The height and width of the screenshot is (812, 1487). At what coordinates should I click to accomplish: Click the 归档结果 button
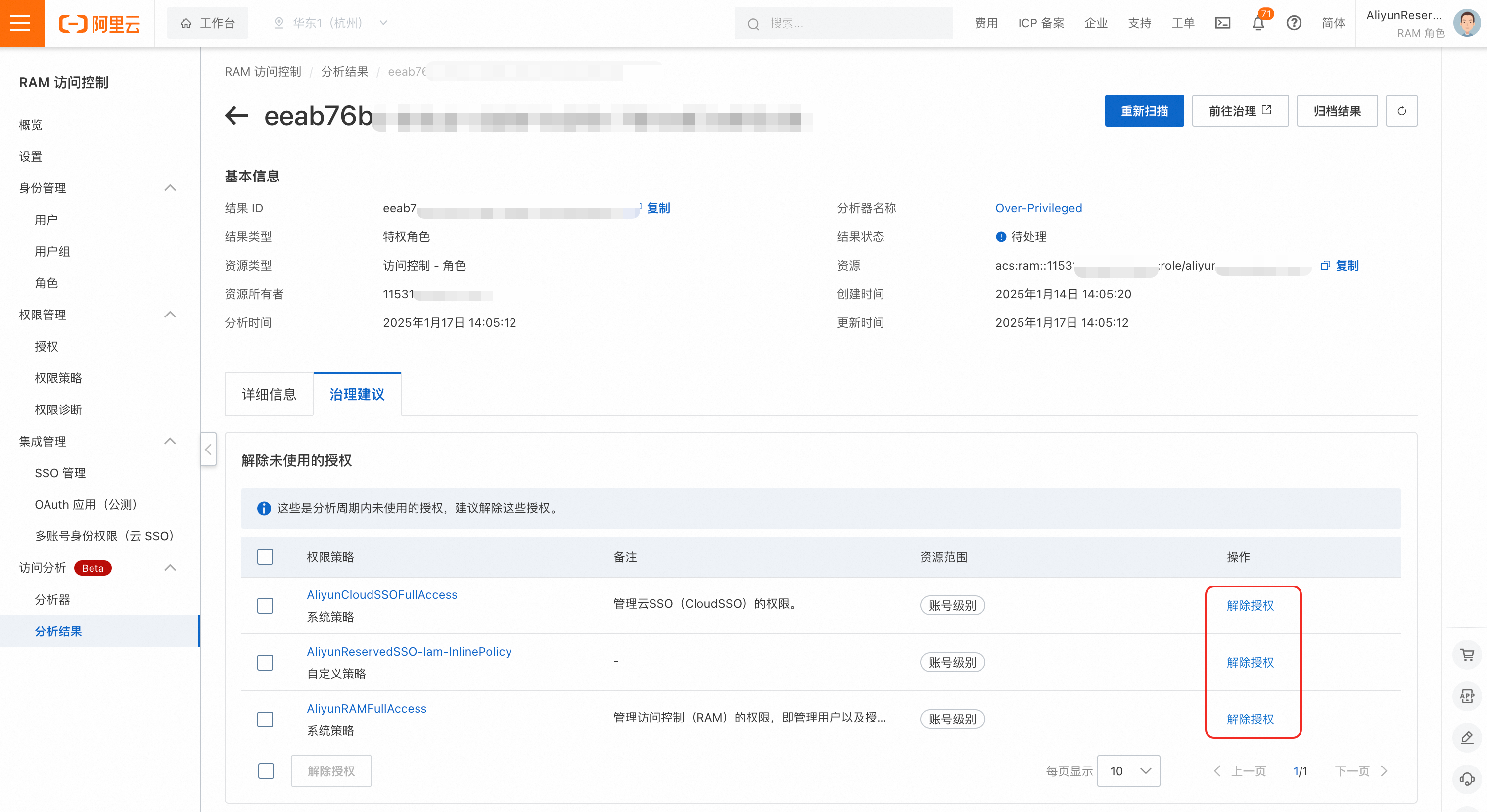point(1337,111)
